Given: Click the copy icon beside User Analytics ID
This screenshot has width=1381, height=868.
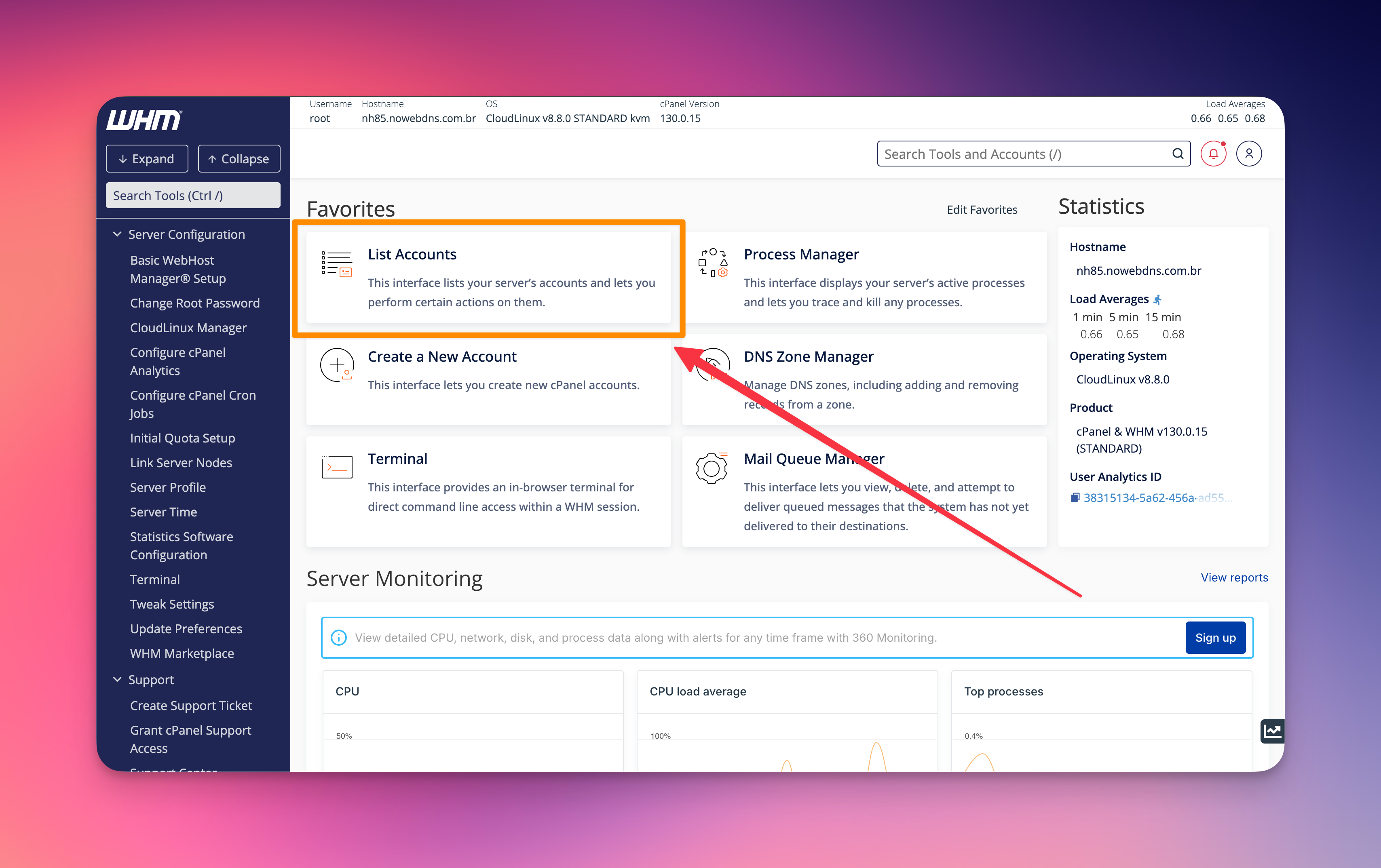Looking at the screenshot, I should (x=1075, y=497).
